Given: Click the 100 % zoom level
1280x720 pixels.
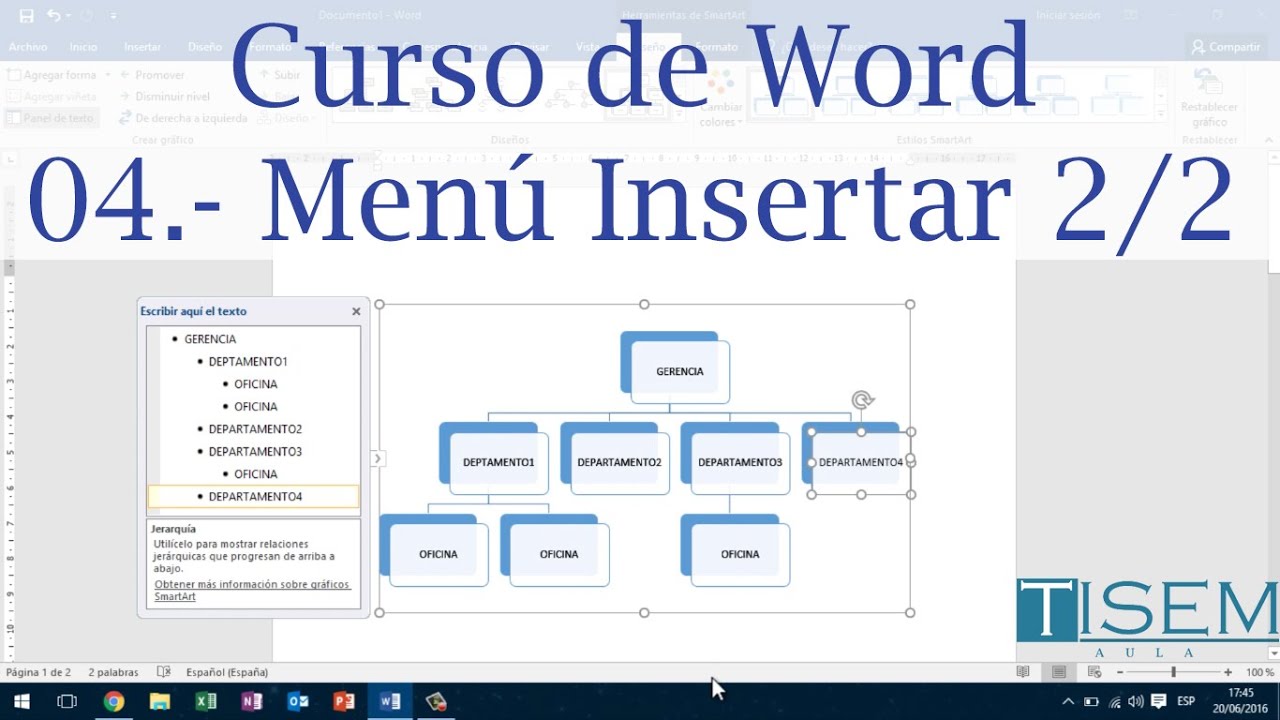Looking at the screenshot, I should click(x=1260, y=672).
